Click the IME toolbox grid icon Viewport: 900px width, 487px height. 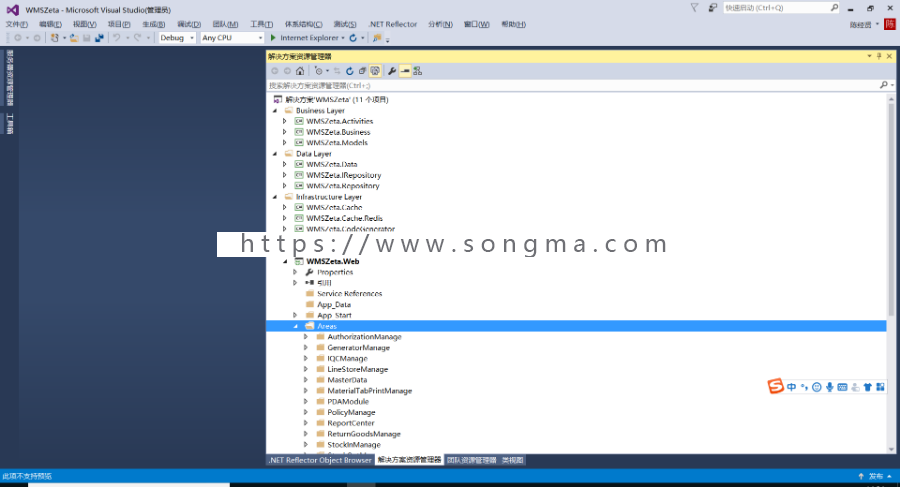(880, 387)
